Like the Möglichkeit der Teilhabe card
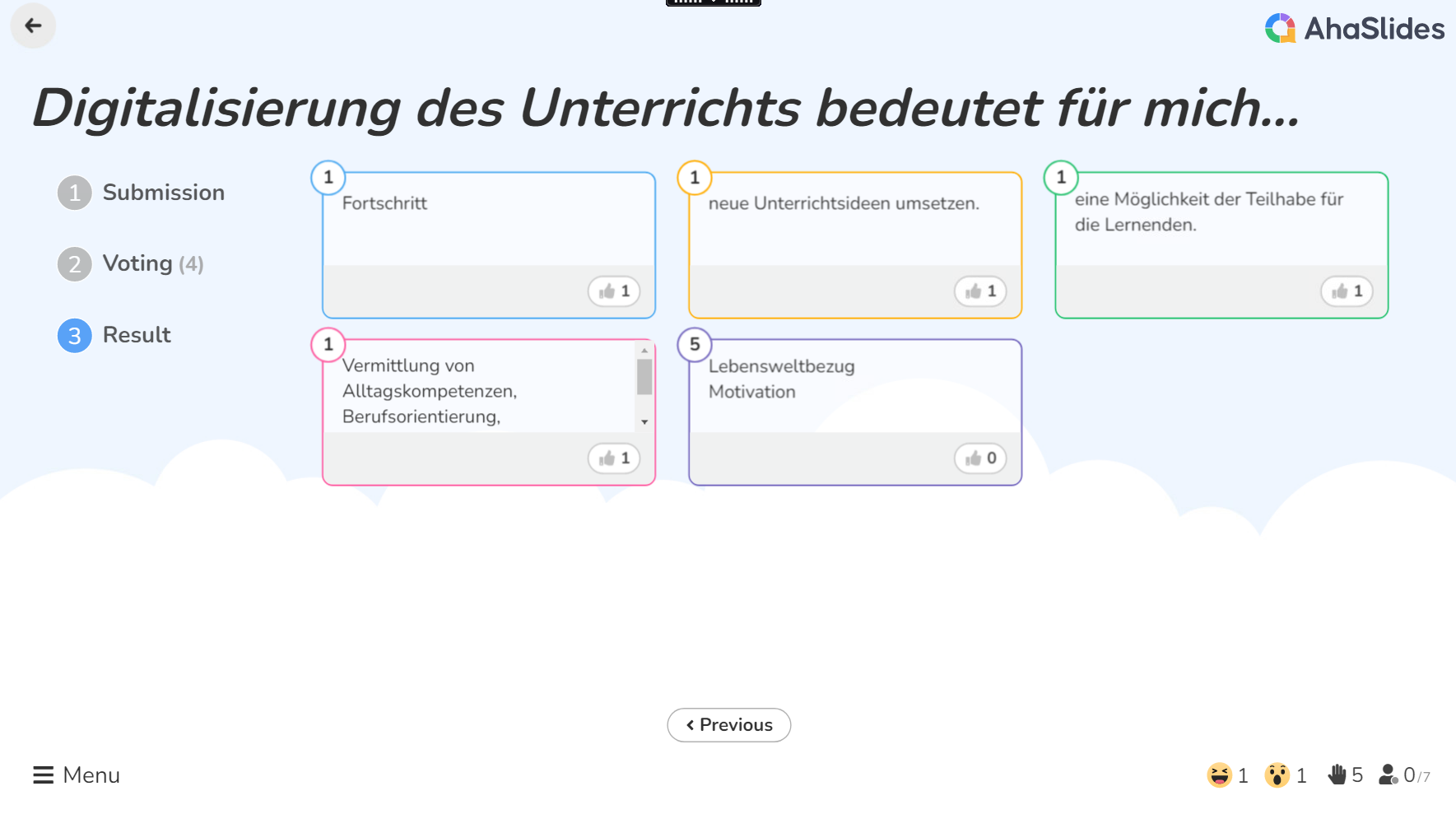The width and height of the screenshot is (1456, 814). click(x=1347, y=291)
